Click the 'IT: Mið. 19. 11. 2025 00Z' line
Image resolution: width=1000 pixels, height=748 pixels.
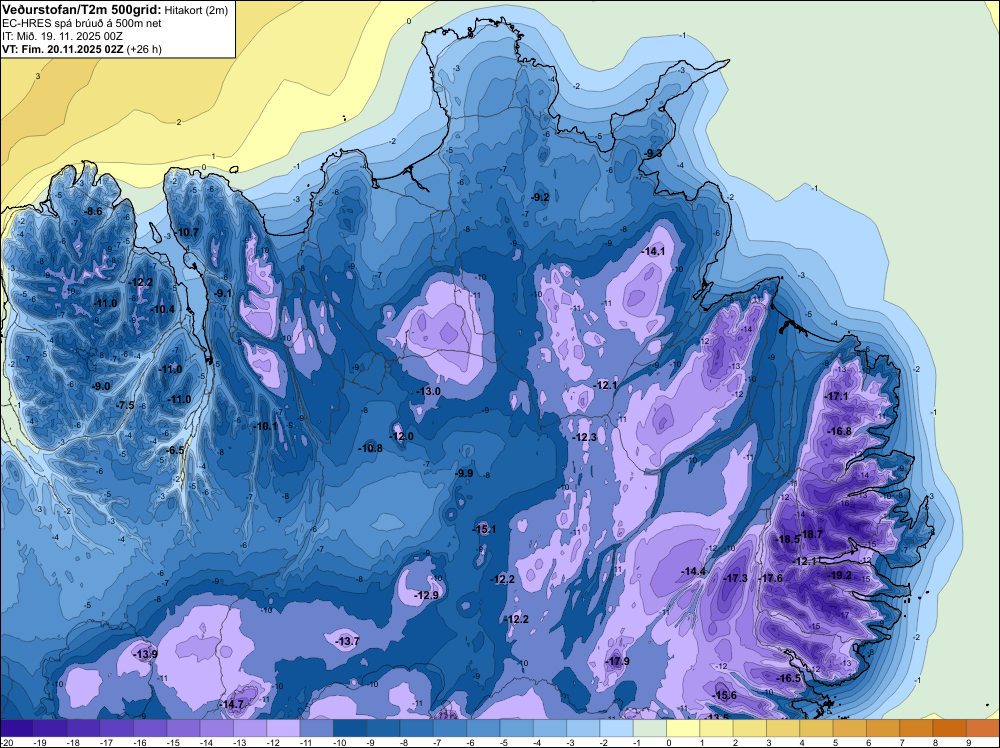pyautogui.click(x=61, y=36)
